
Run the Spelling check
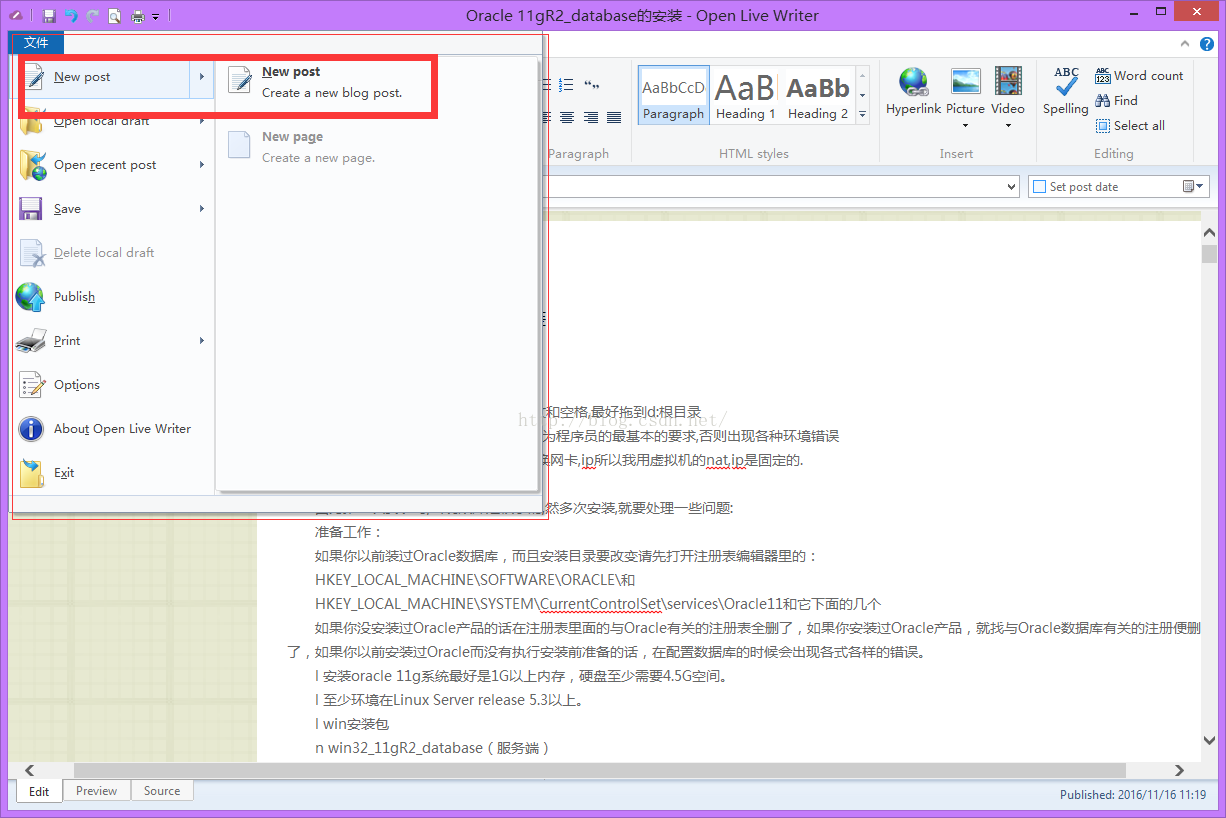tap(1066, 92)
